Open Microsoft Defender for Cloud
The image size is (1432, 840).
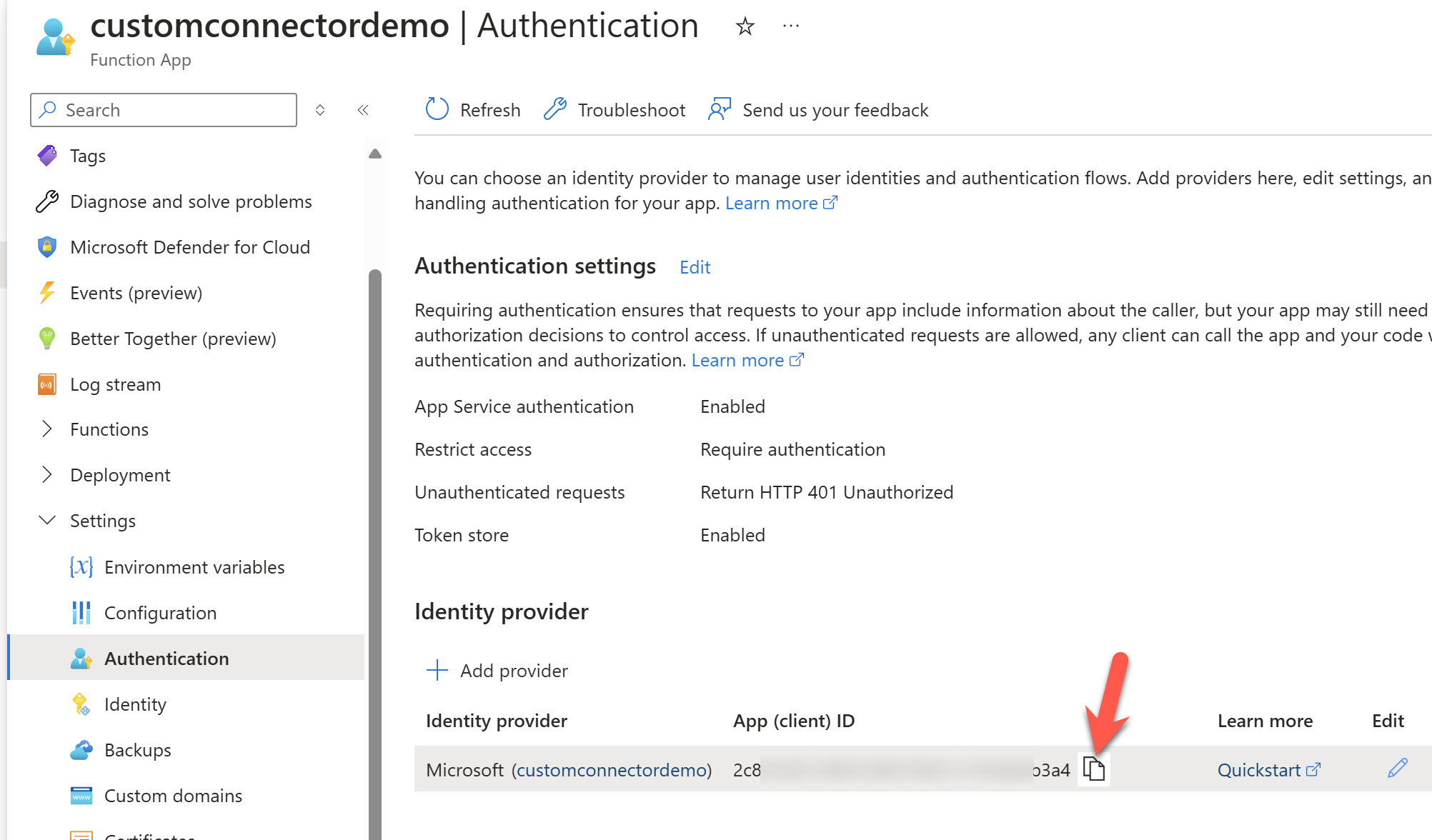(189, 246)
